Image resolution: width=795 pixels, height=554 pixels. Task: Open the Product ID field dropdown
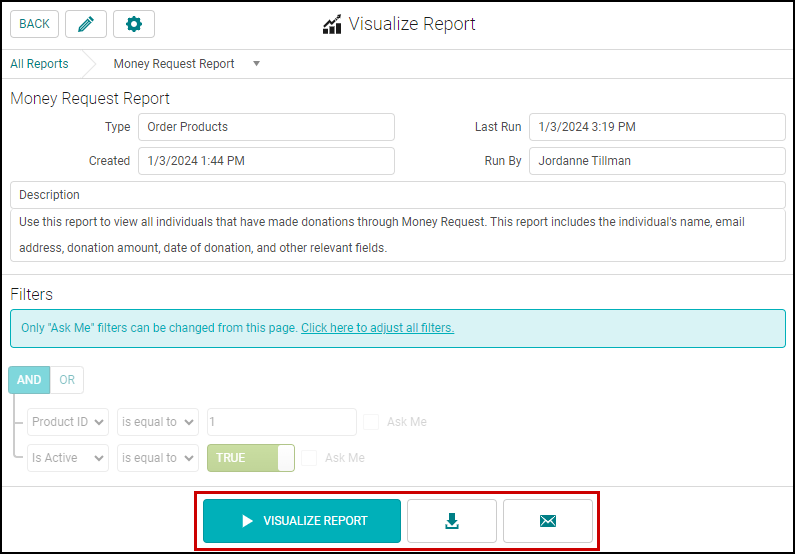click(x=68, y=422)
